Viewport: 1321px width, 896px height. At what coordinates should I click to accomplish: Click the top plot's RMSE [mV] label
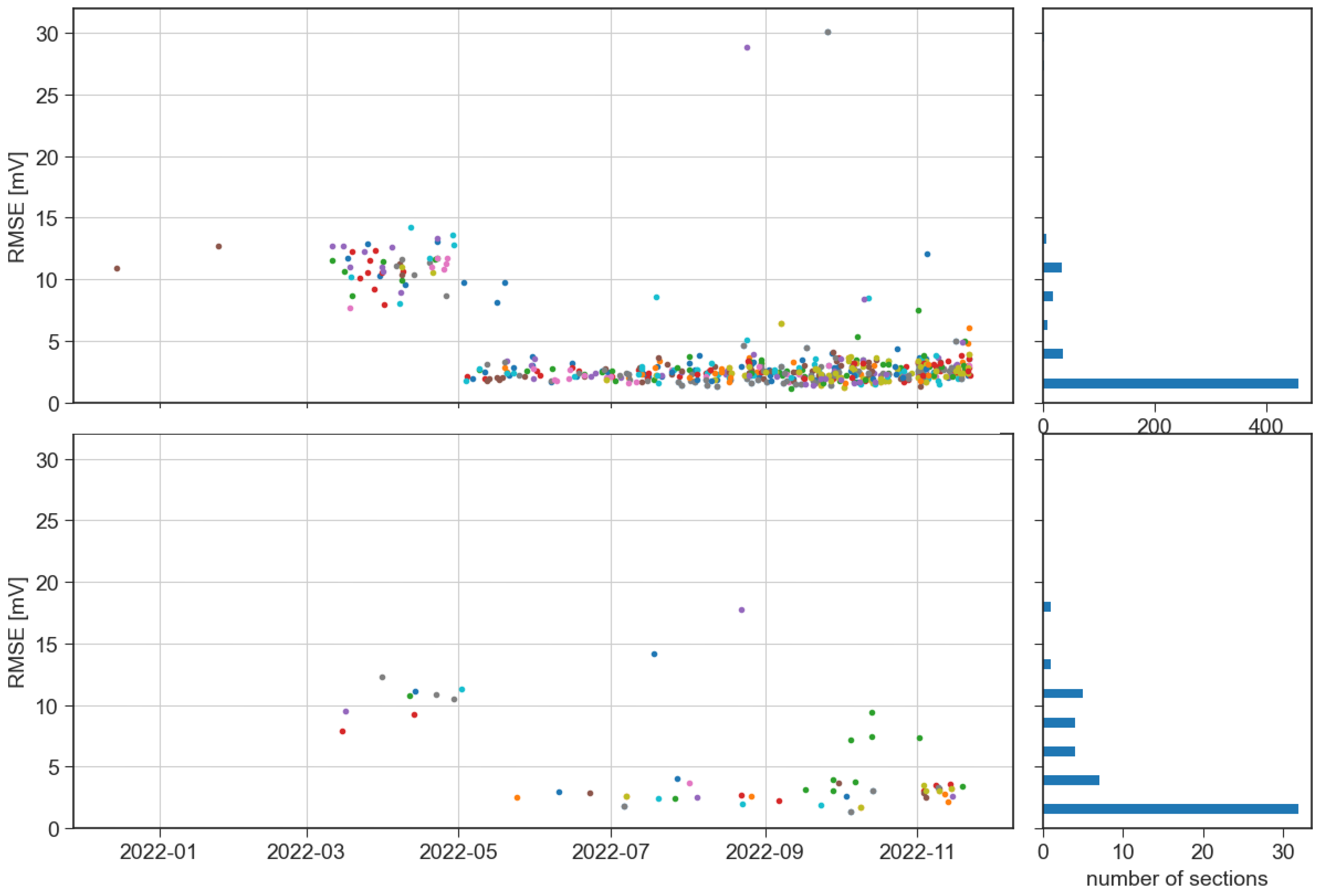click(x=17, y=207)
